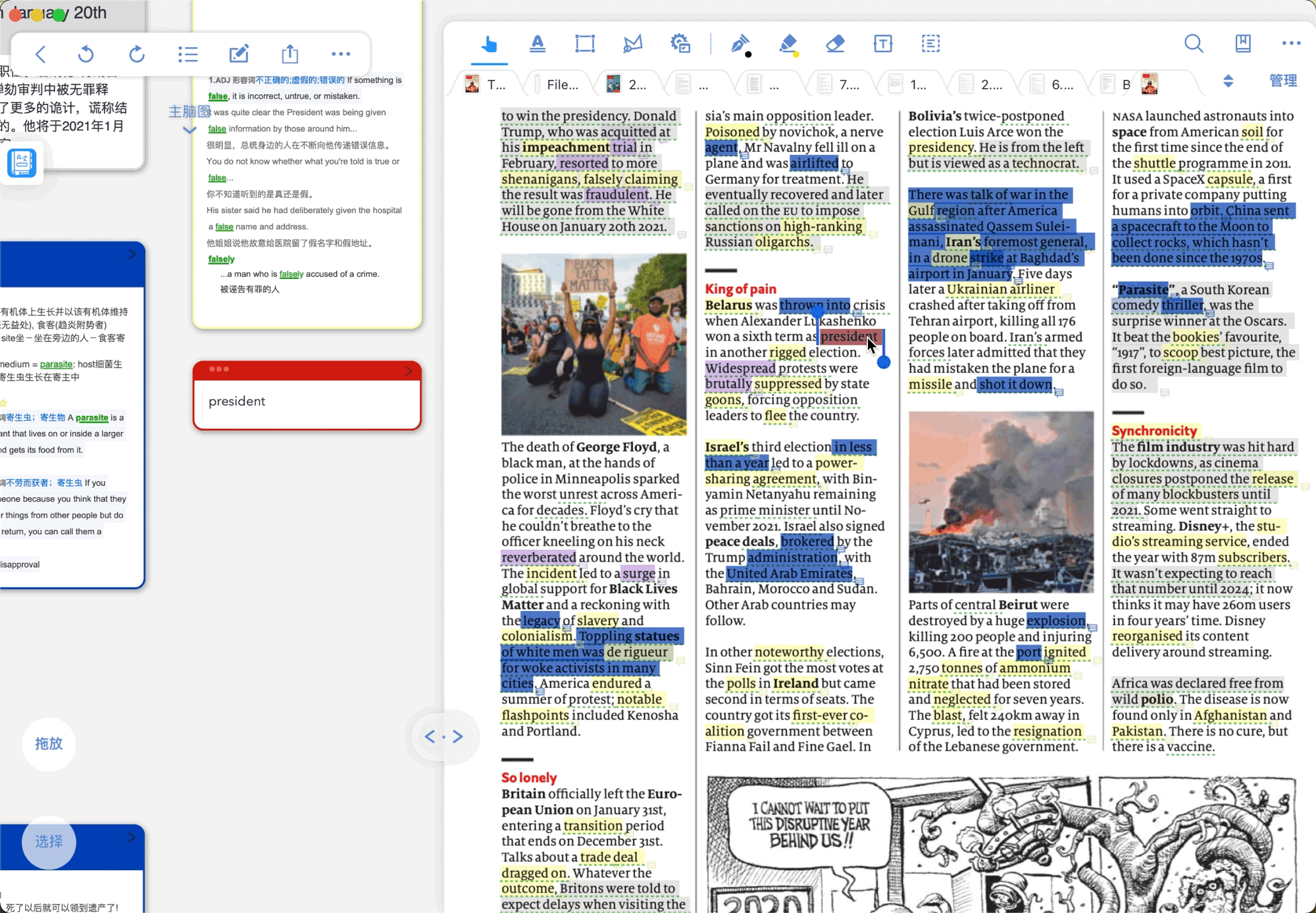Select the text box tool

883,44
